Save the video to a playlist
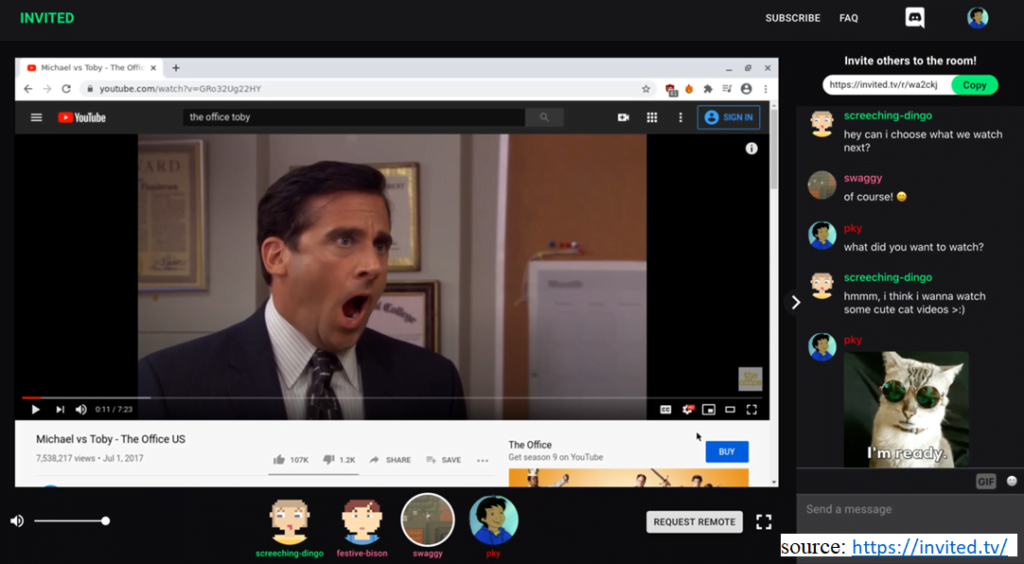Screen dimensions: 1024x564 coord(444,460)
